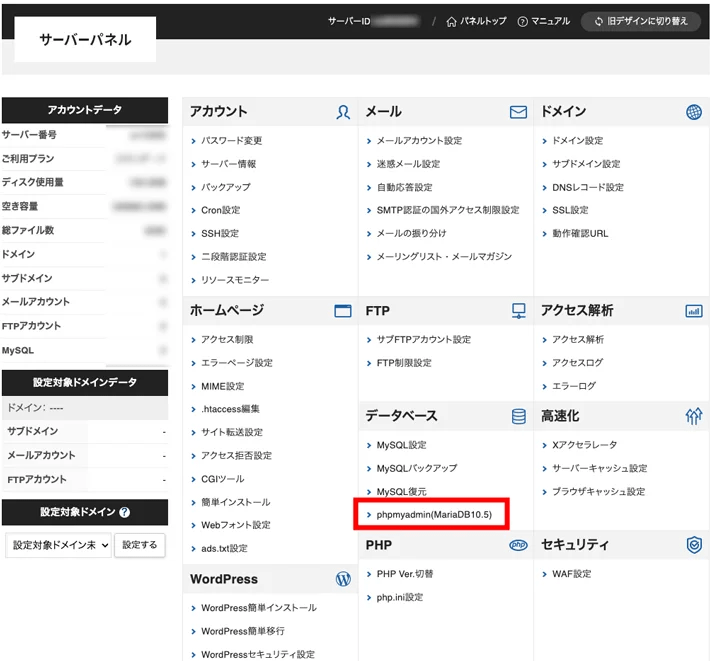Viewport: 710px width, 661px height.
Task: Open 自動応答設定 link
Action: (x=404, y=187)
